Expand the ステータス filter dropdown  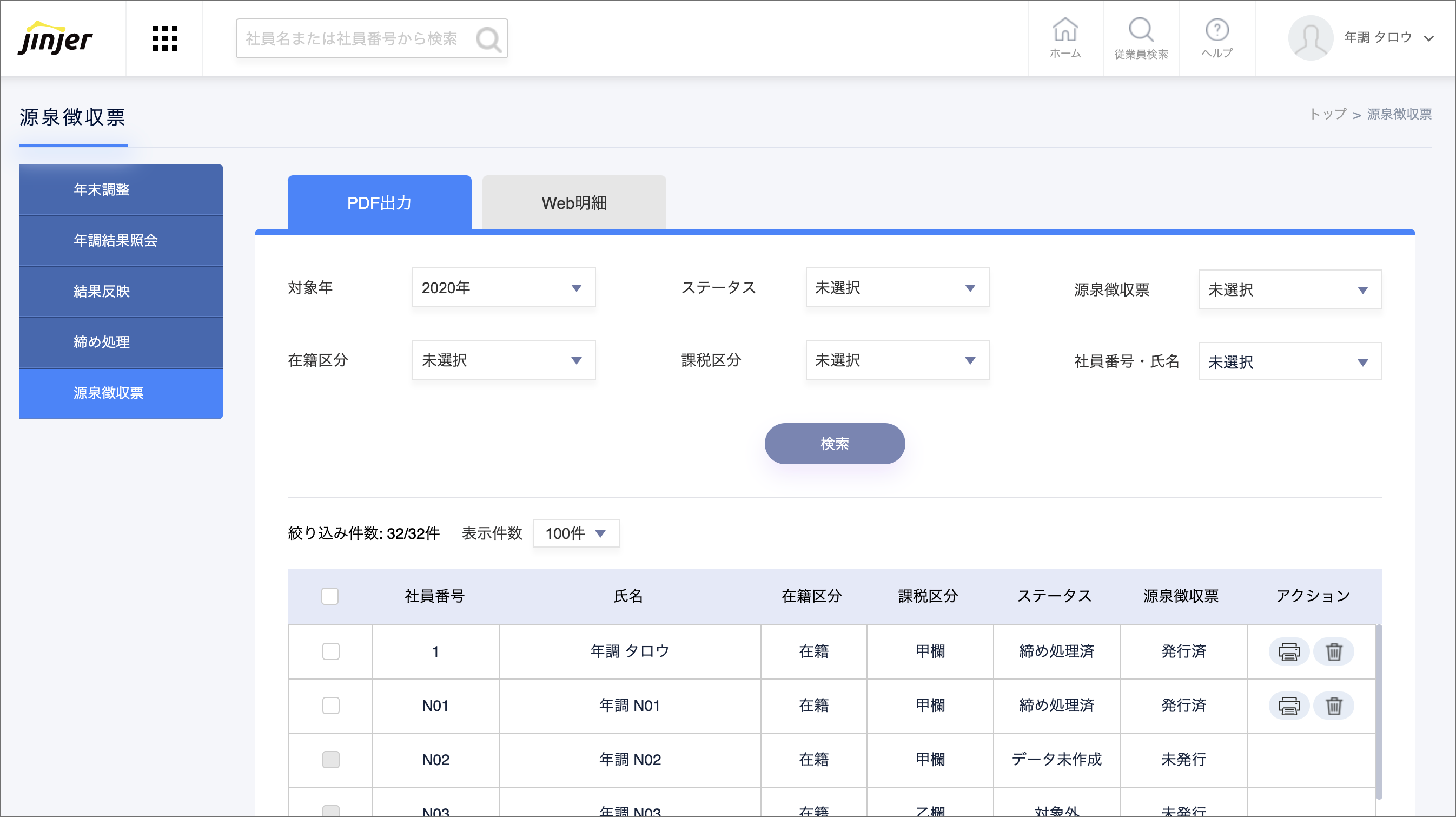(x=896, y=288)
